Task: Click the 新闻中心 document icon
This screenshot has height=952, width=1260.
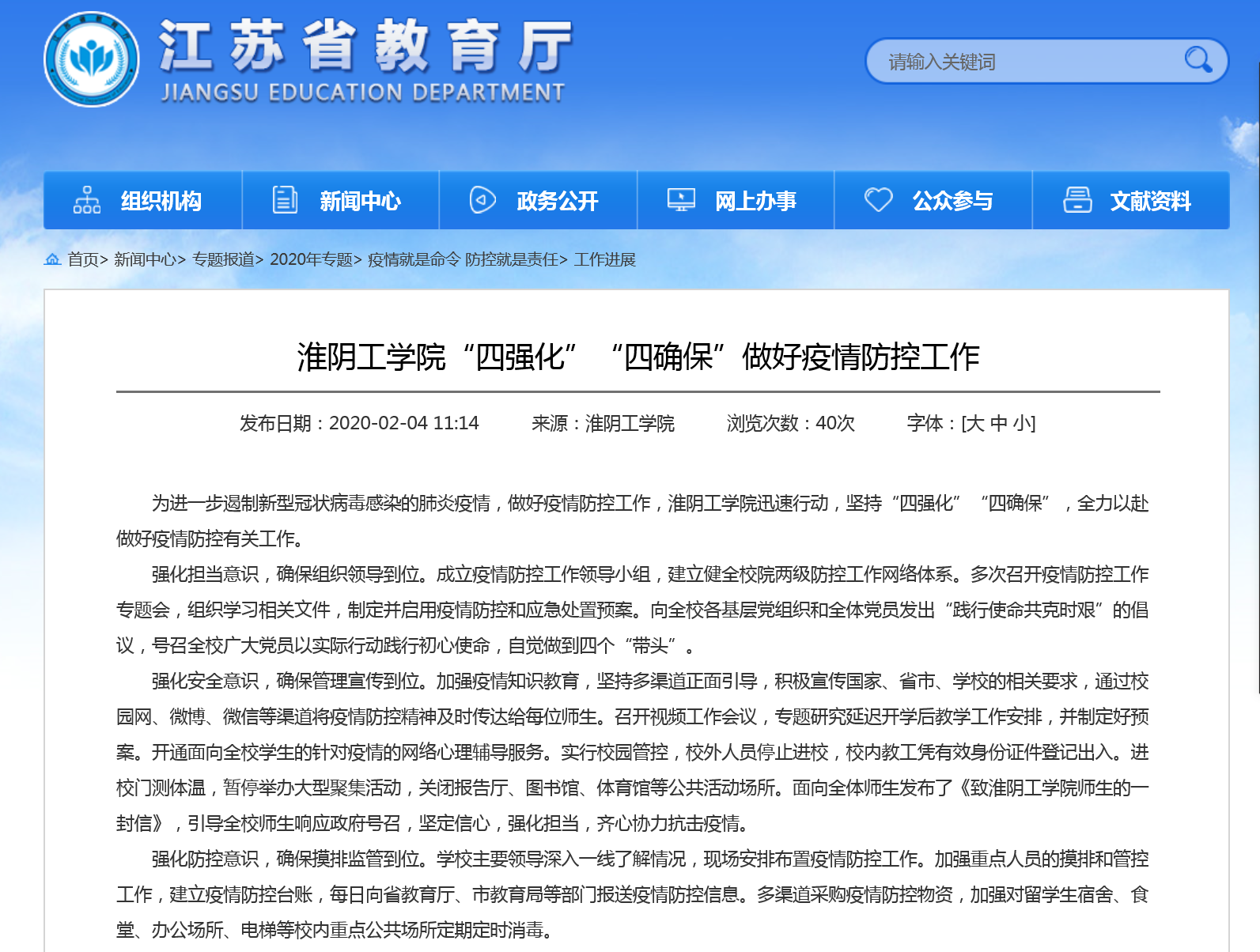Action: 285,200
